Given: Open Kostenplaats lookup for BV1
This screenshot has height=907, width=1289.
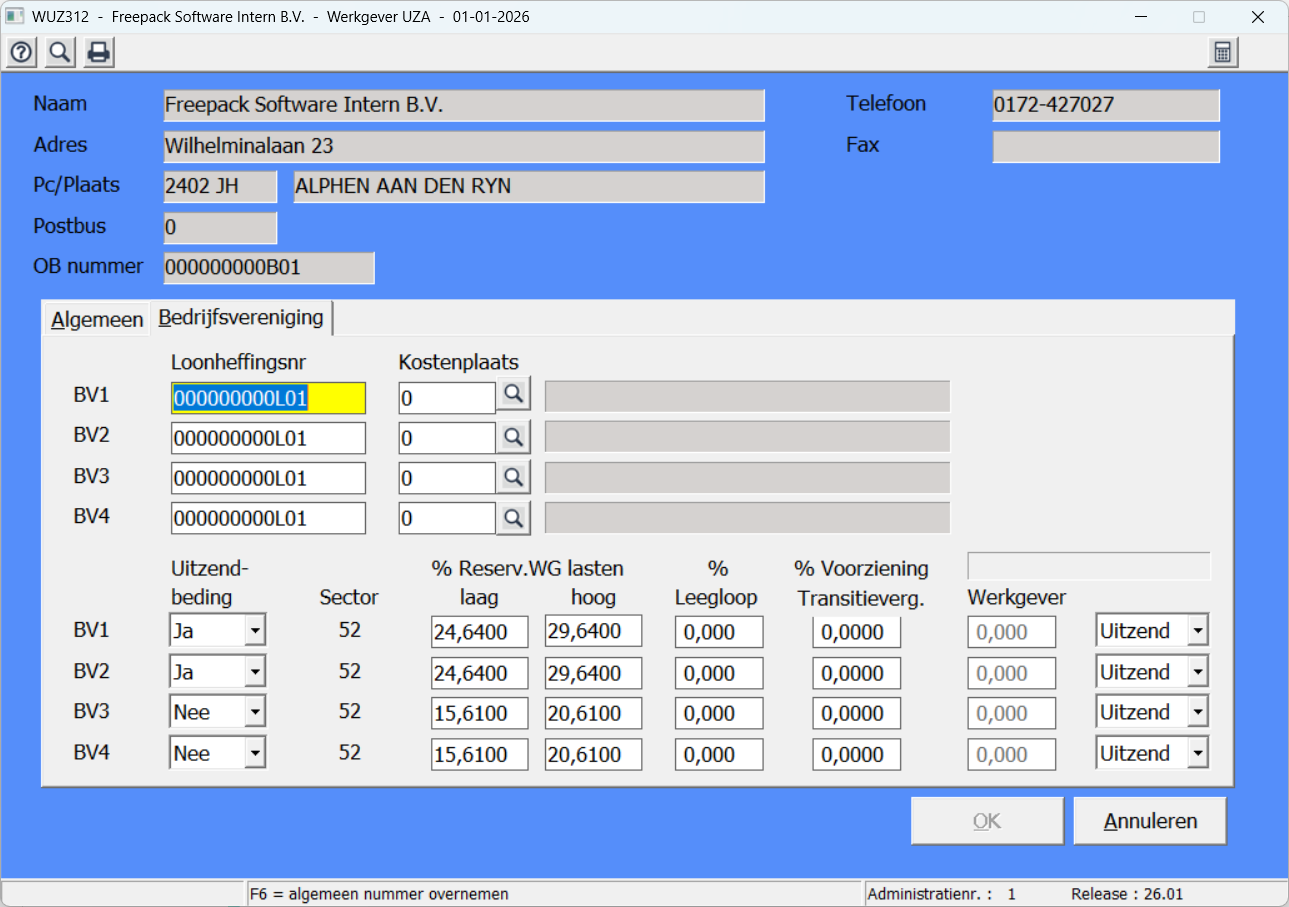Looking at the screenshot, I should [x=514, y=396].
